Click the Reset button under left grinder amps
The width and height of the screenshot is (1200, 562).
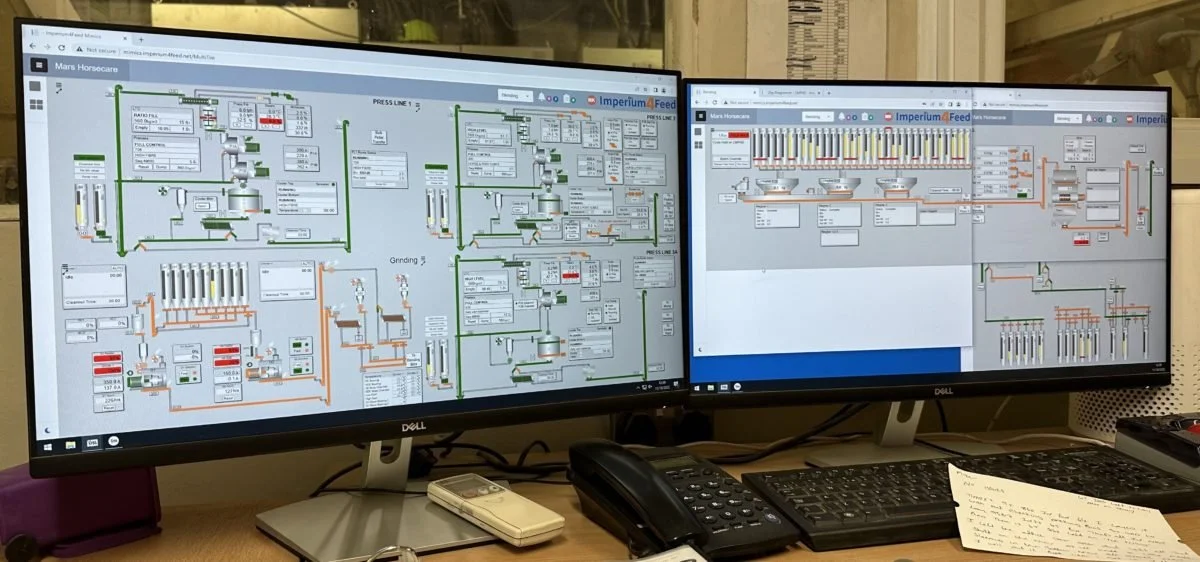pos(108,408)
